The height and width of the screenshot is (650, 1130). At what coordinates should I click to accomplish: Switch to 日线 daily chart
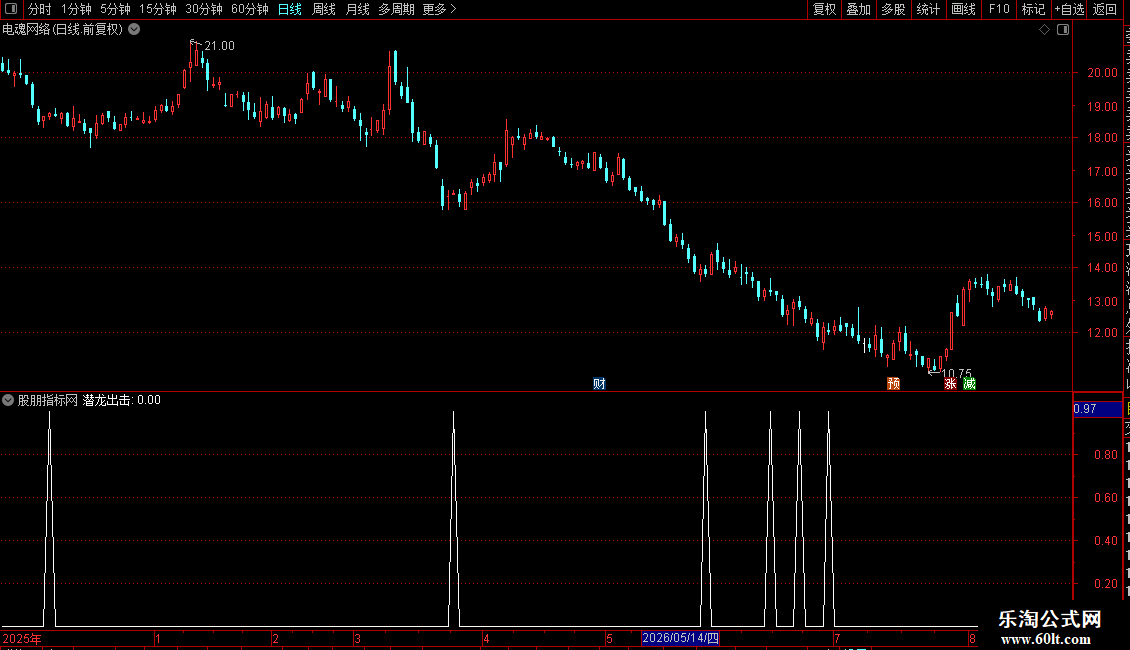[x=290, y=9]
